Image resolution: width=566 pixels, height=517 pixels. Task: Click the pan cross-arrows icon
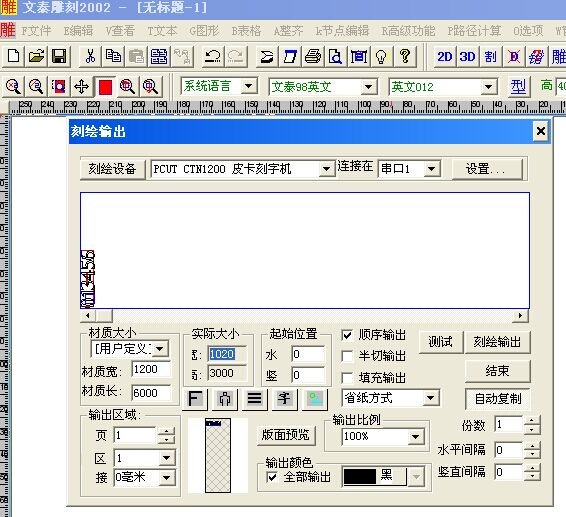82,86
